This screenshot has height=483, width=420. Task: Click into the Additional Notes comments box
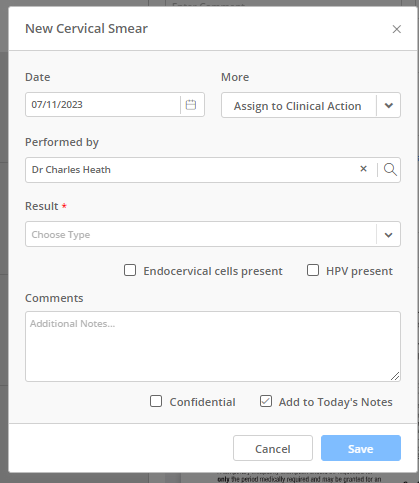tap(213, 347)
